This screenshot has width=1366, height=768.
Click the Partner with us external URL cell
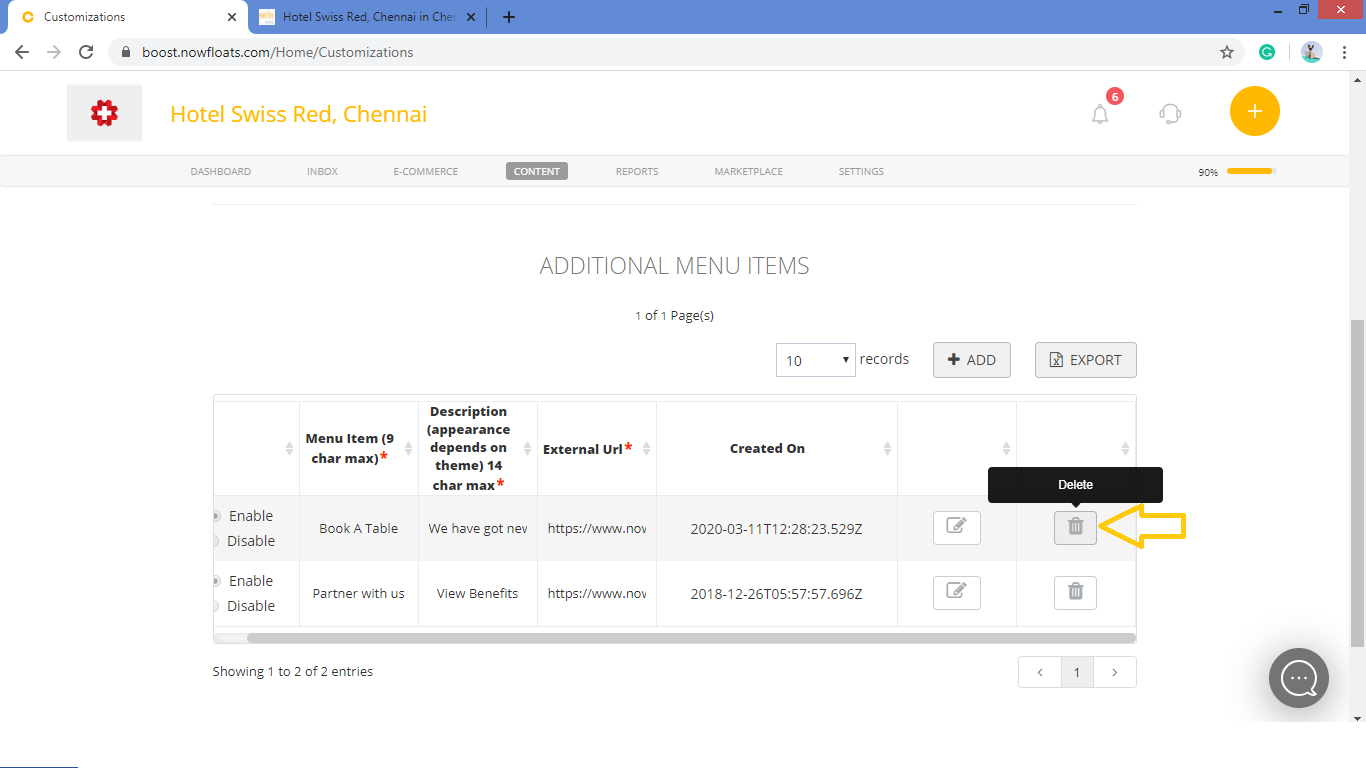pyautogui.click(x=597, y=593)
